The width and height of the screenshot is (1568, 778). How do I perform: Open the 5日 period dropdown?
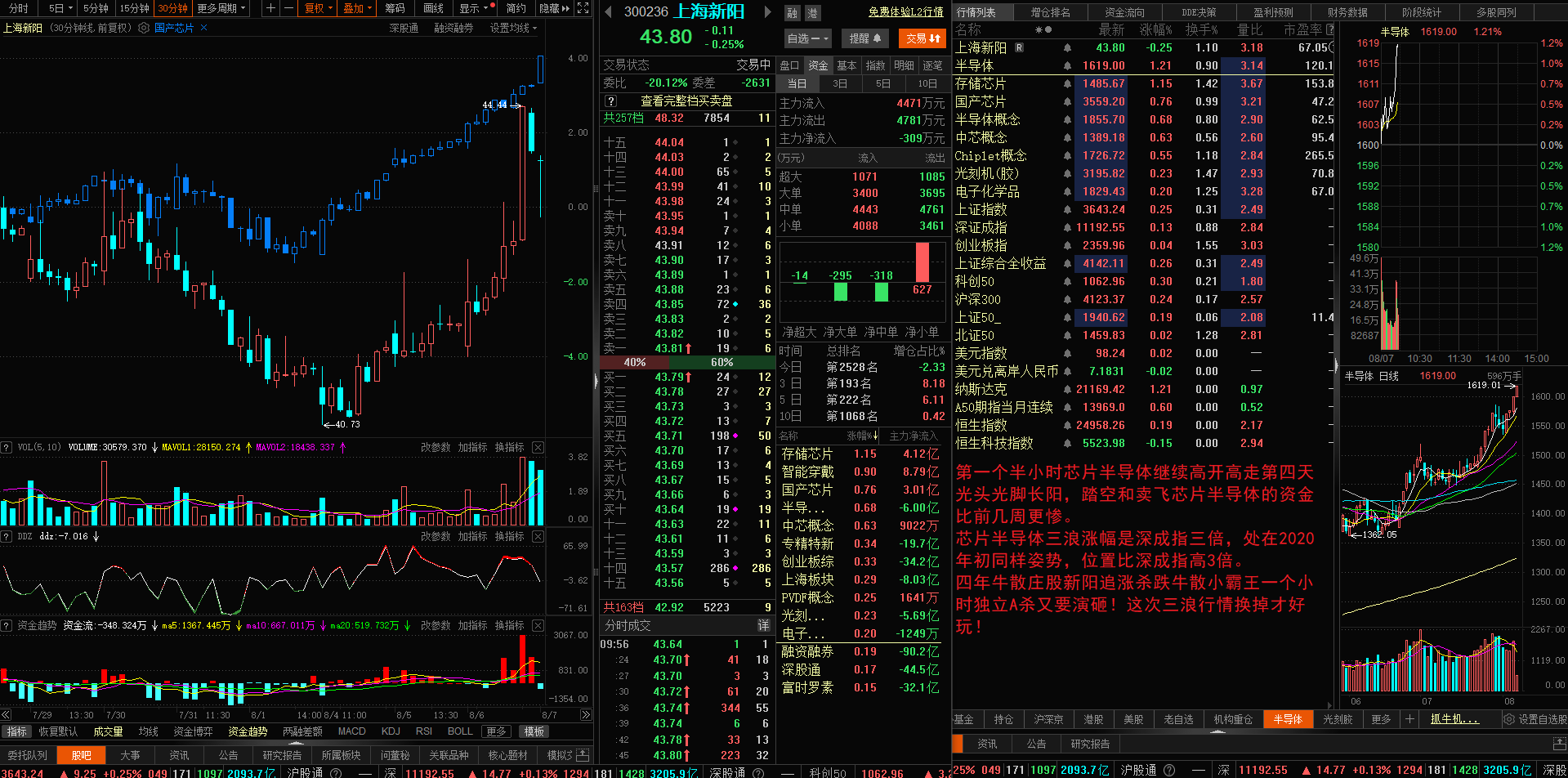tap(60, 8)
